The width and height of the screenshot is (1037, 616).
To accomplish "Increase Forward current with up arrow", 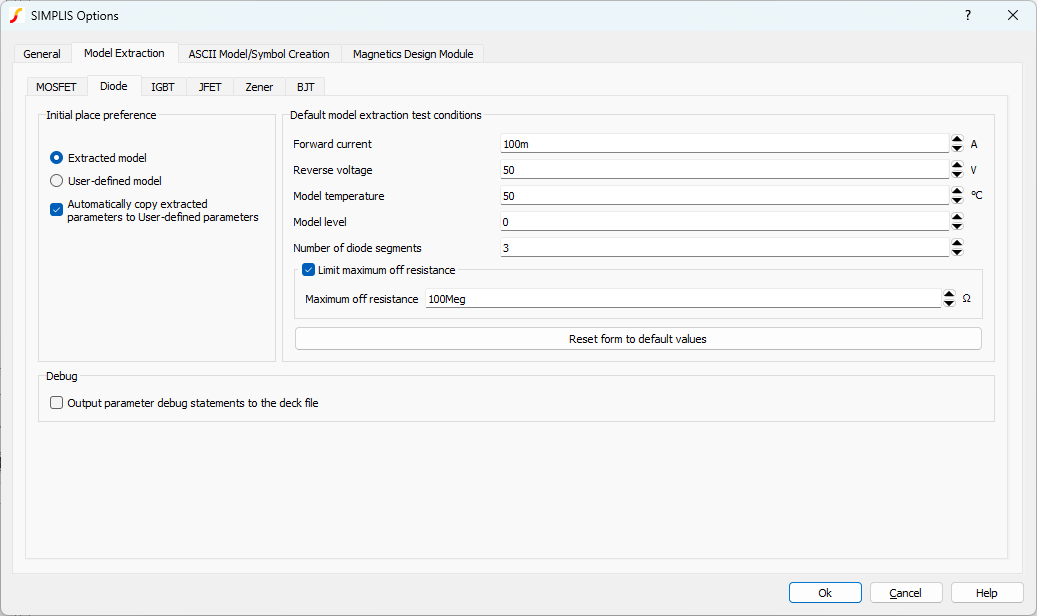I will 957,140.
